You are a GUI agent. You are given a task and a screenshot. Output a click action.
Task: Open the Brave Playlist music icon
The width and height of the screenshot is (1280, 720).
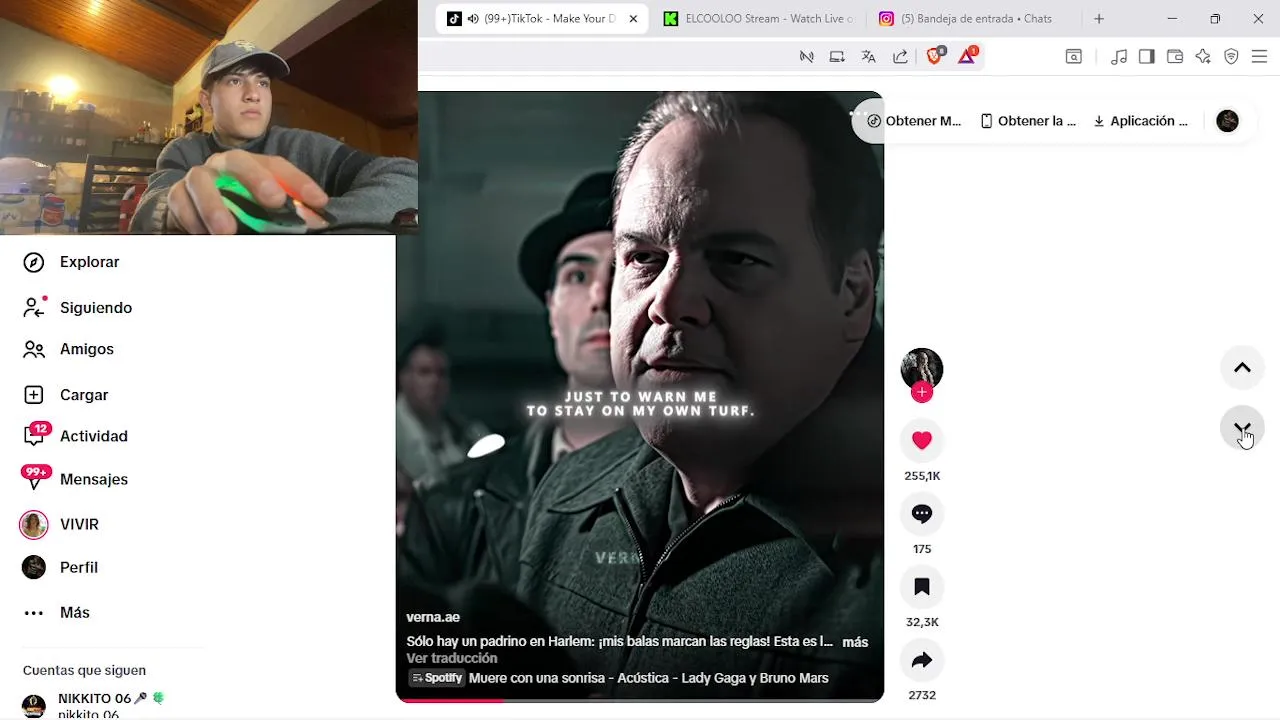(1119, 57)
